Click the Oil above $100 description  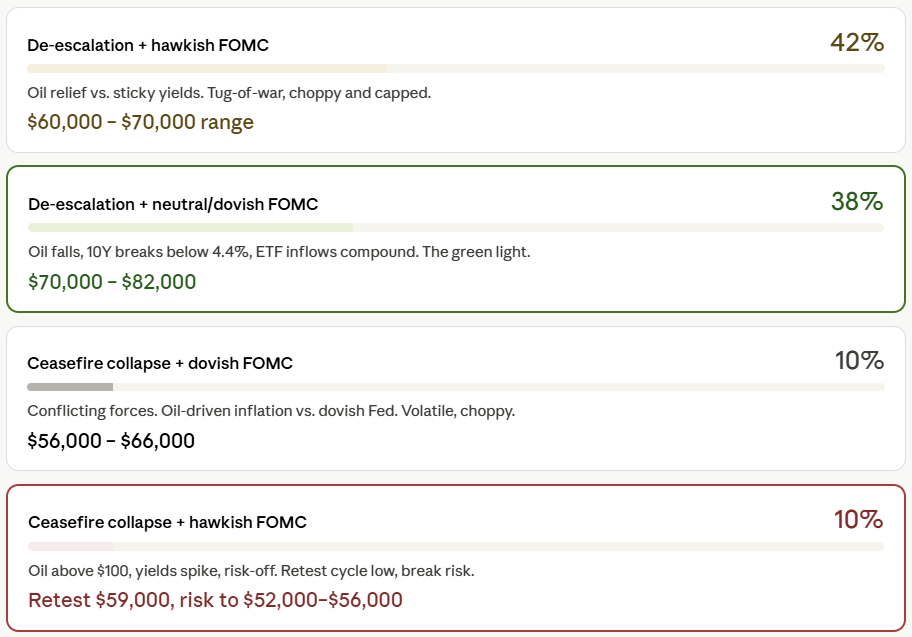pyautogui.click(x=251, y=571)
